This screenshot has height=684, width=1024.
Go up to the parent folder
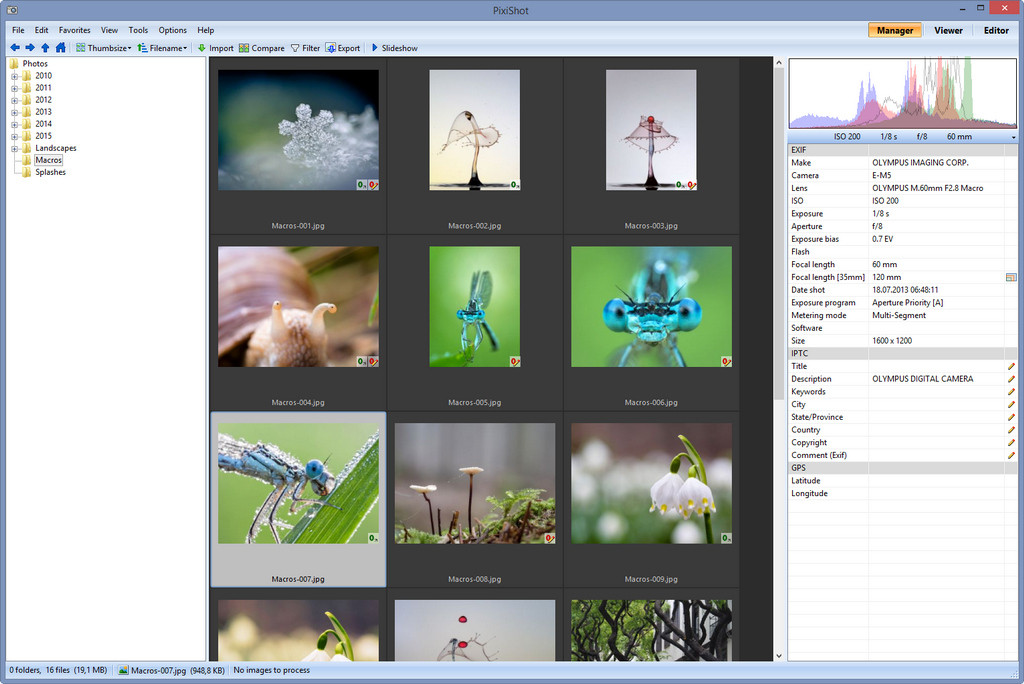click(45, 48)
